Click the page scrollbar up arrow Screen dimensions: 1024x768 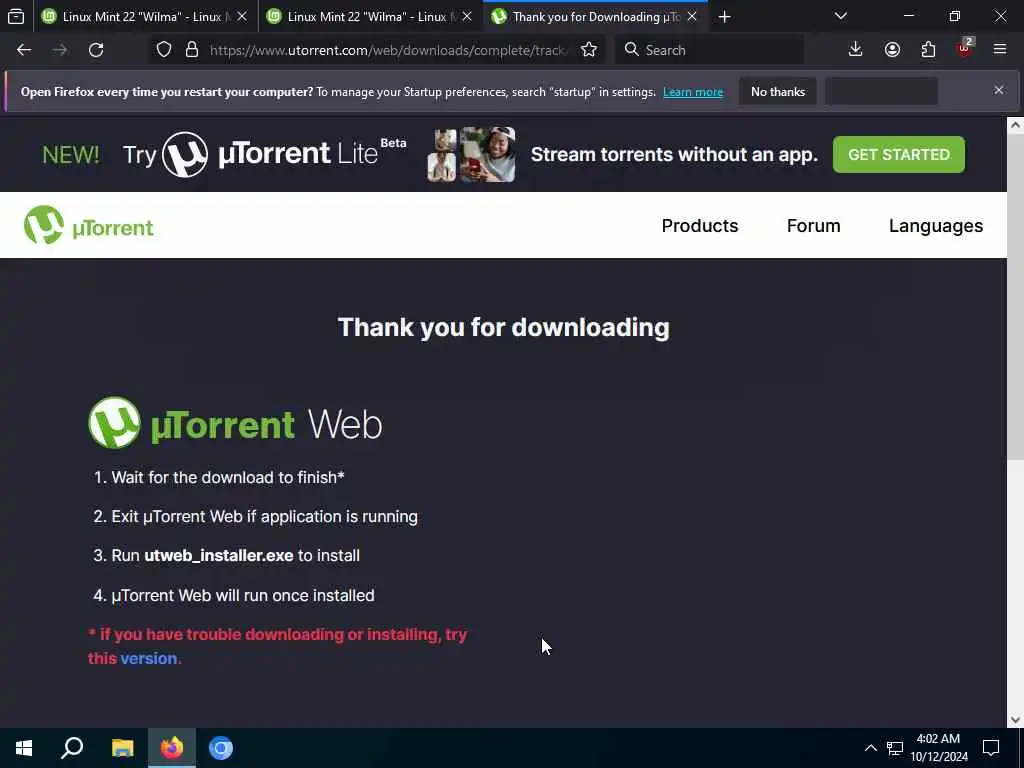pyautogui.click(x=1015, y=125)
